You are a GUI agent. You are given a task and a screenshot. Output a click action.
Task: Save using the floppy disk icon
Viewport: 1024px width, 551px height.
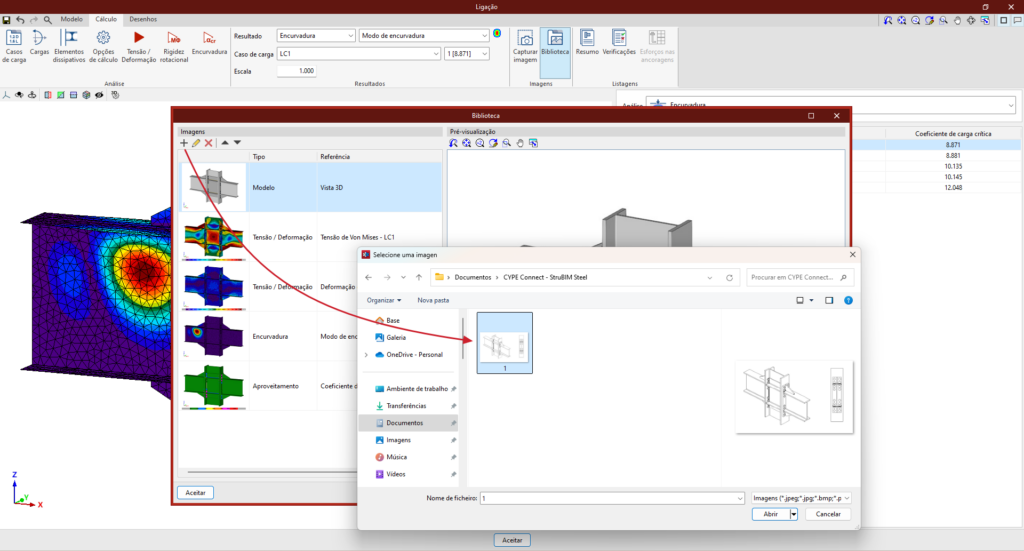click(x=7, y=20)
